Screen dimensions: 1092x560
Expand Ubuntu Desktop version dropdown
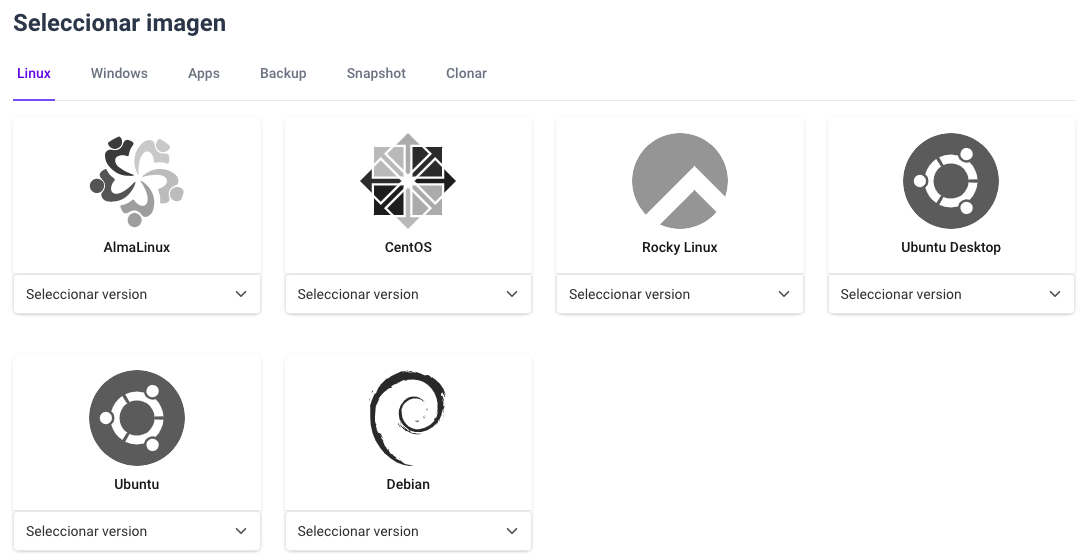point(951,294)
